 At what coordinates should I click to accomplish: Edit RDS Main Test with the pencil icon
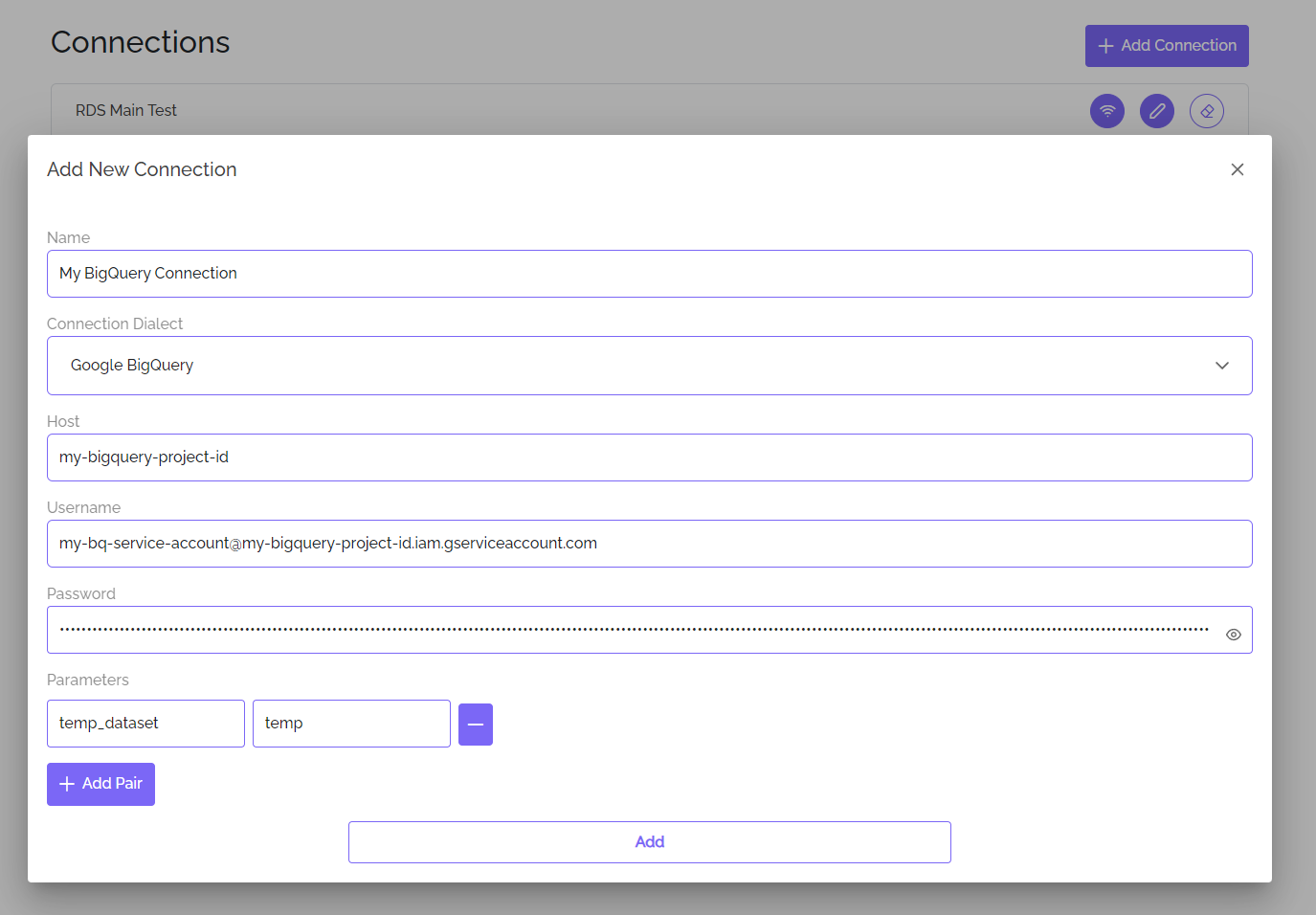coord(1157,110)
